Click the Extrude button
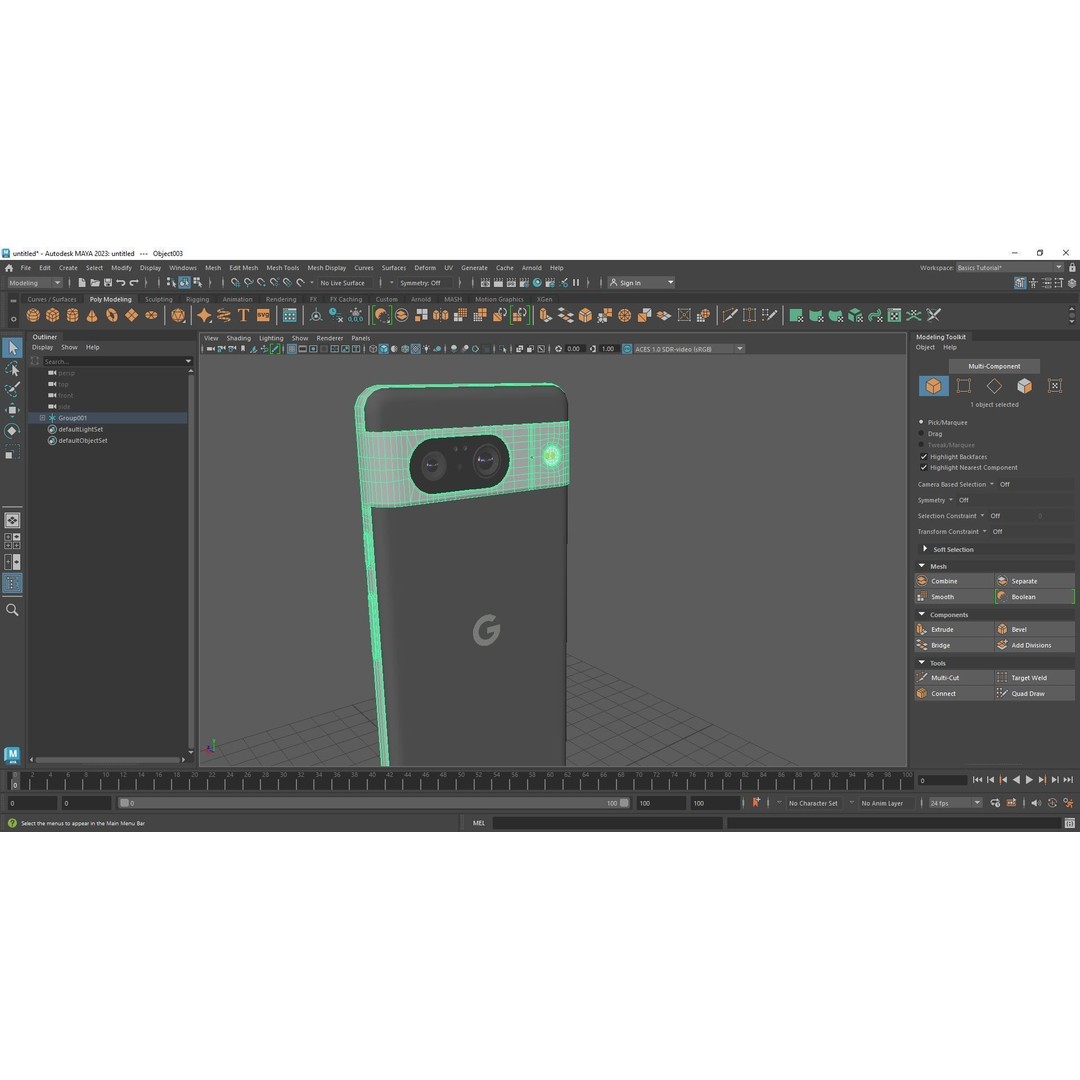Screen dimensions: 1080x1080 coord(955,630)
